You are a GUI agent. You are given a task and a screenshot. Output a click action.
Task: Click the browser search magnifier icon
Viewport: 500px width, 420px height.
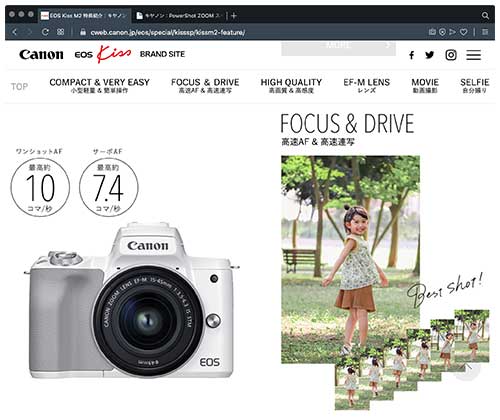[x=485, y=16]
